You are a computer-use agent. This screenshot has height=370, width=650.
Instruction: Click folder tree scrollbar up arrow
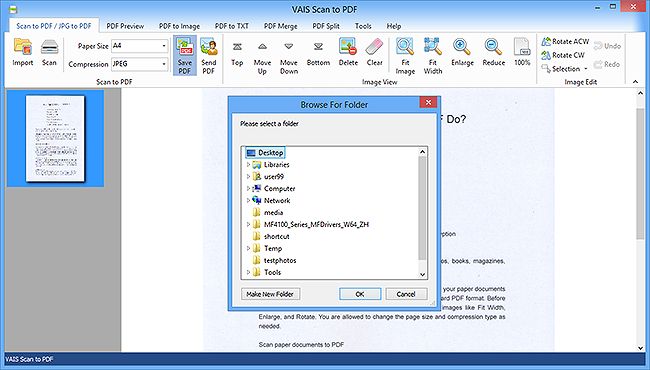pos(422,152)
